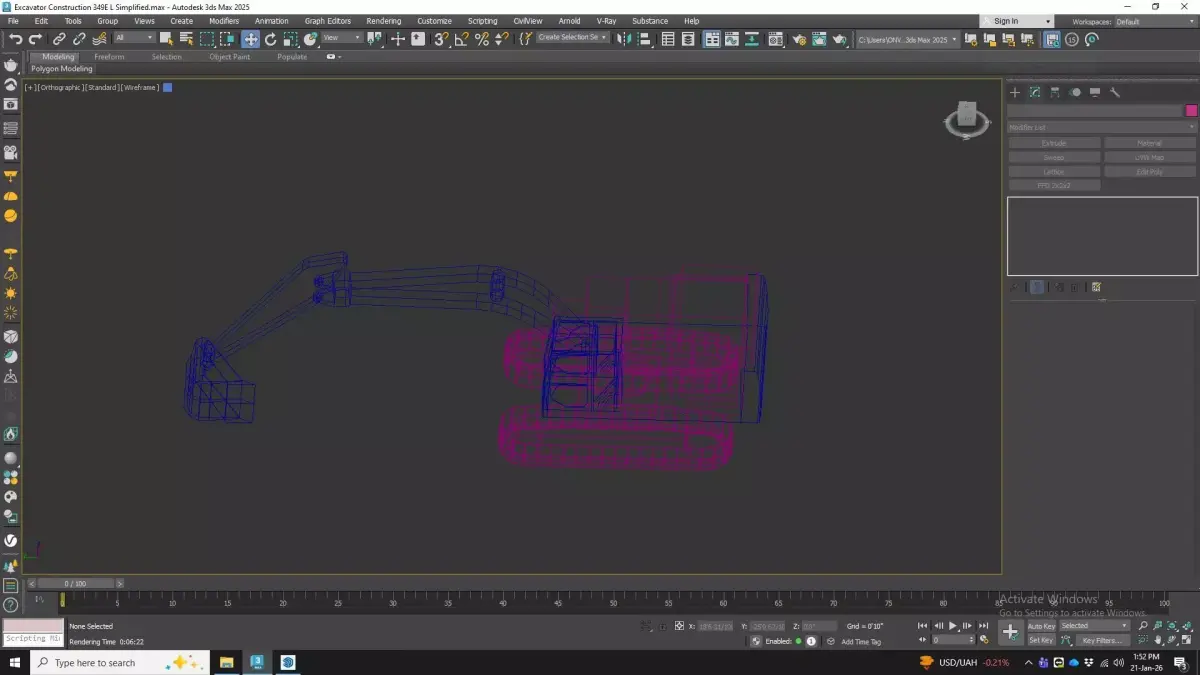Screen dimensions: 1200x675
Task: Switch to the Hierarchy command panel
Action: 1055,92
